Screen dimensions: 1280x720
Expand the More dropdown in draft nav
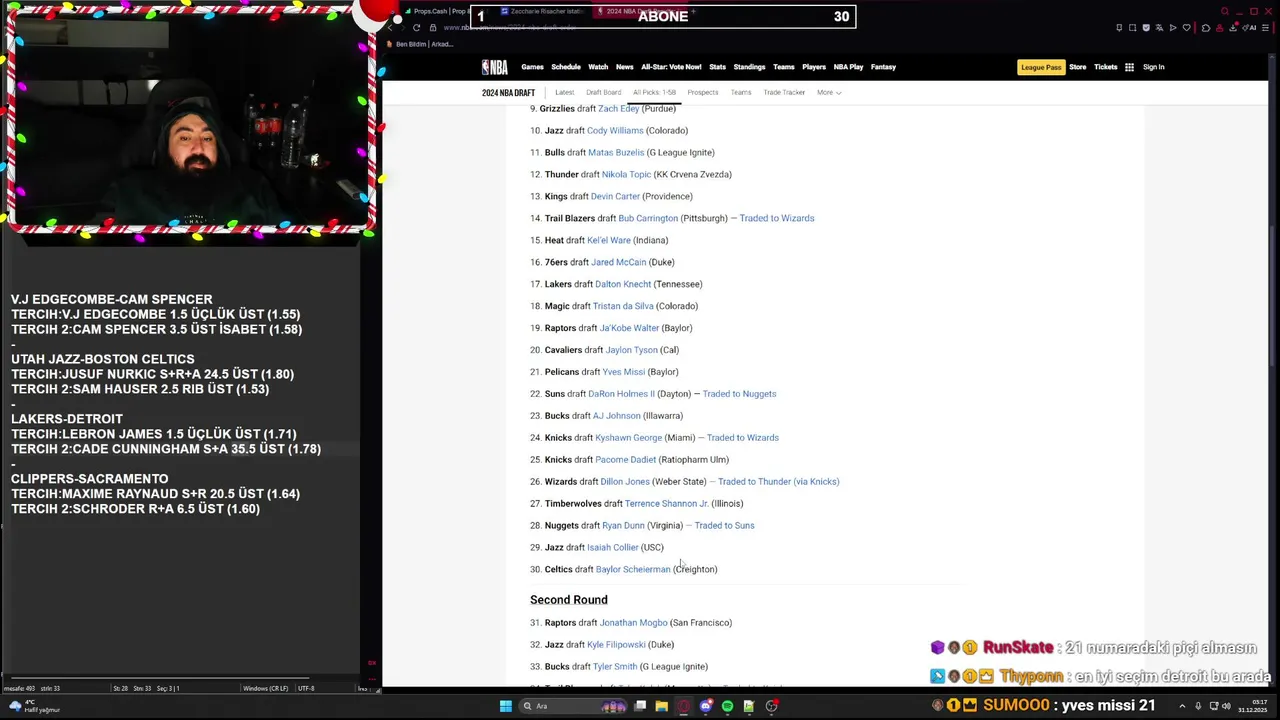click(x=828, y=92)
